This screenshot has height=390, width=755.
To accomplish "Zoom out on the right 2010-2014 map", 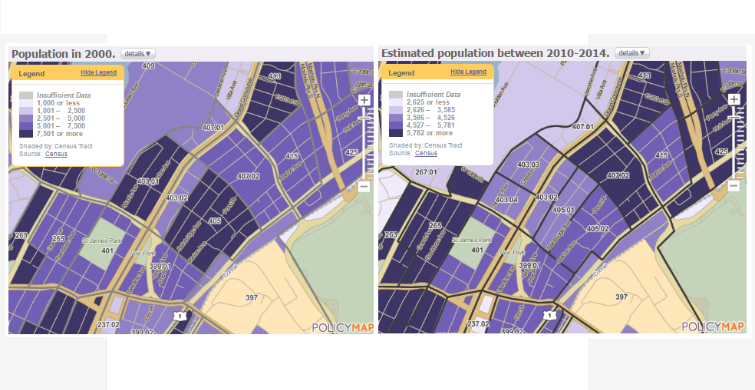I will [x=733, y=186].
